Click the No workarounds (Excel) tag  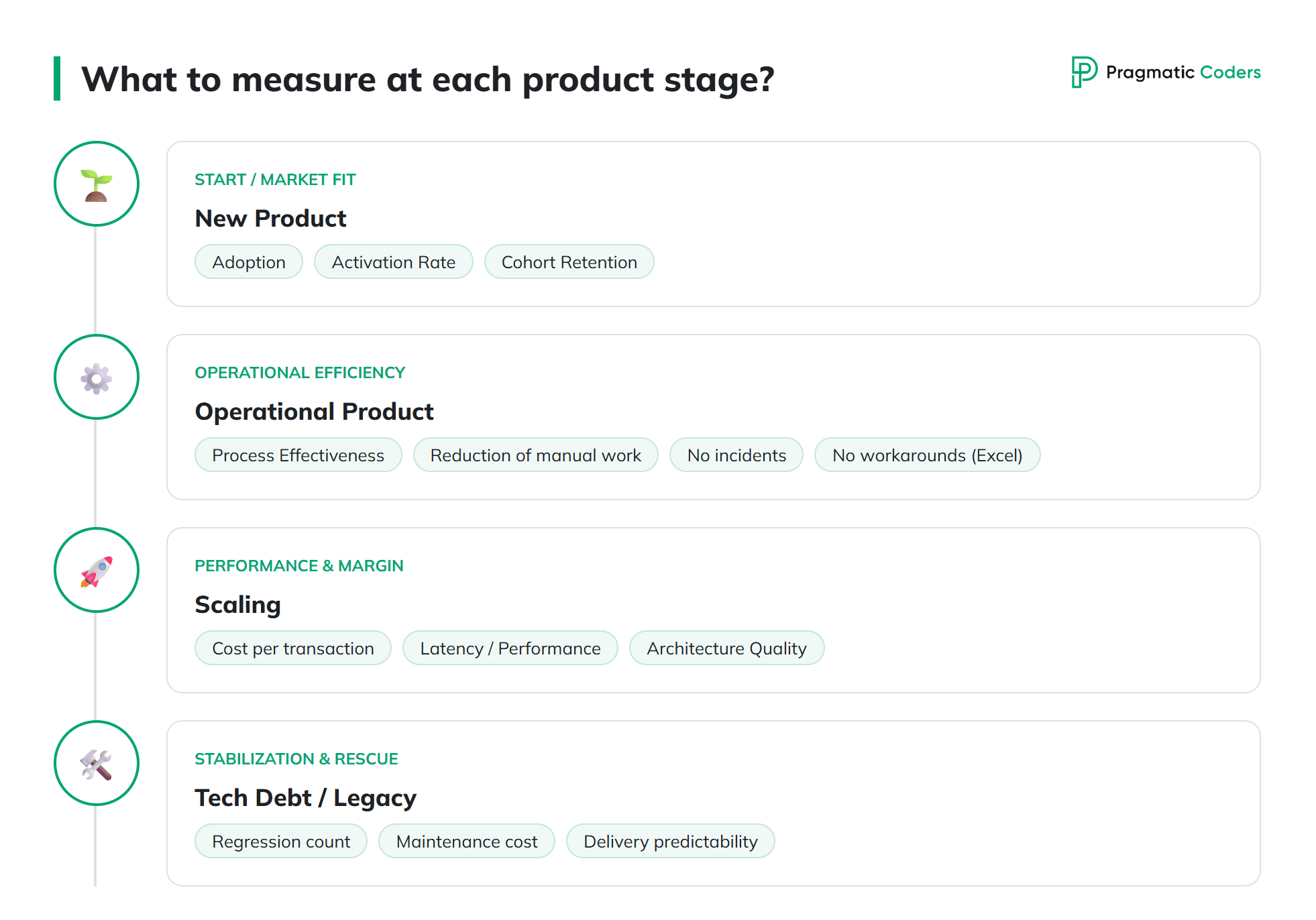(x=928, y=455)
